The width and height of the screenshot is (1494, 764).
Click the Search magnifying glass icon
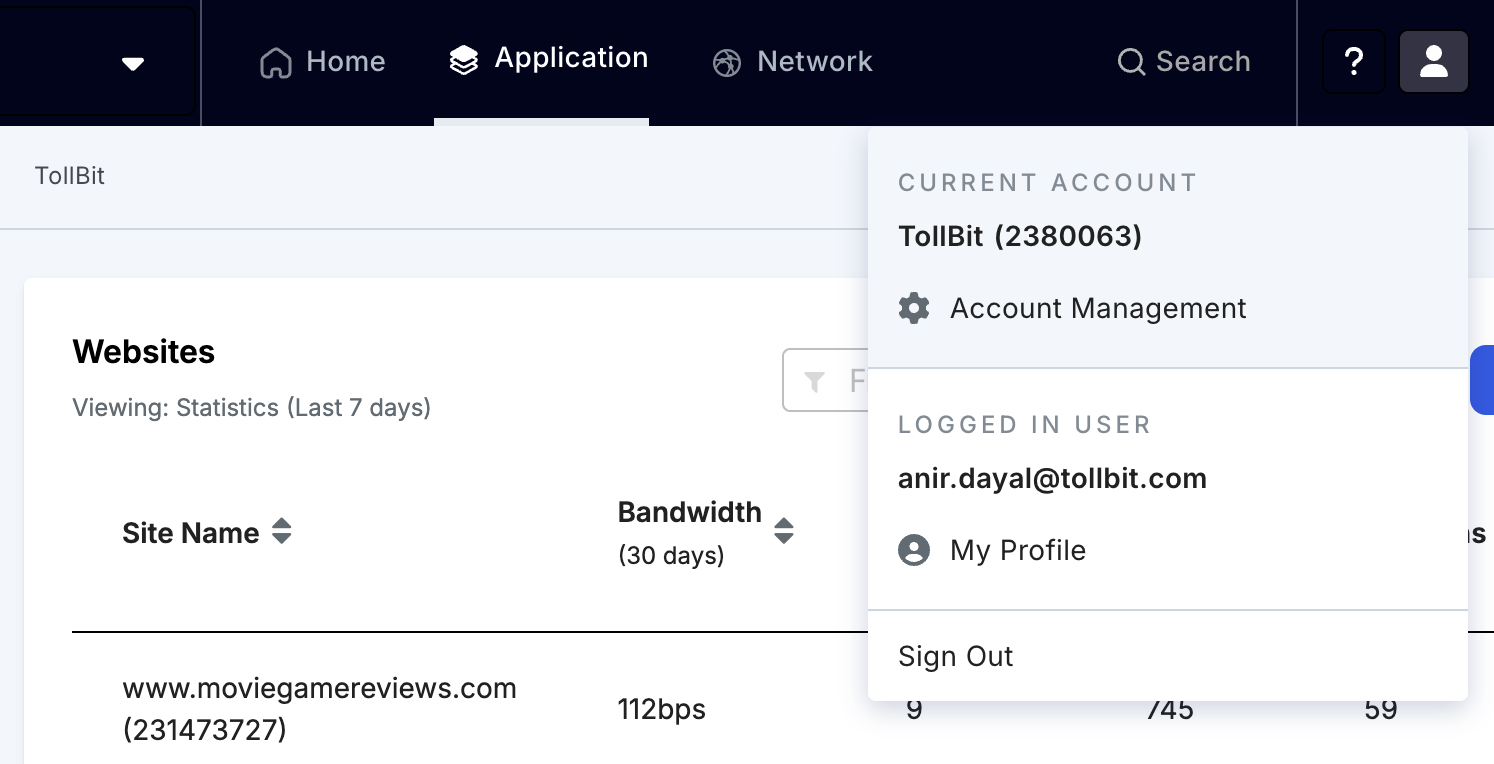click(x=1131, y=63)
